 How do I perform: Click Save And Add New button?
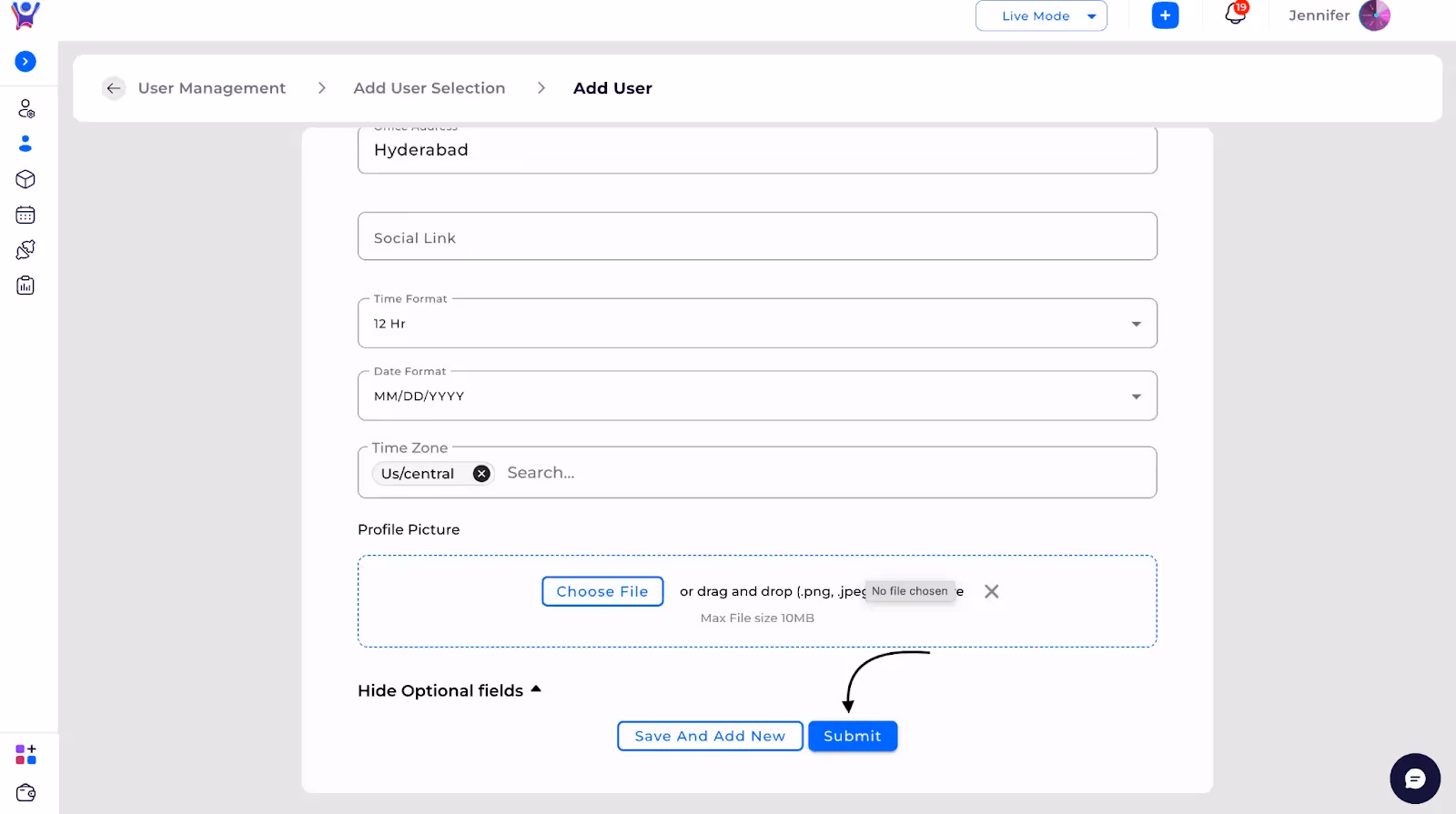pos(710,736)
